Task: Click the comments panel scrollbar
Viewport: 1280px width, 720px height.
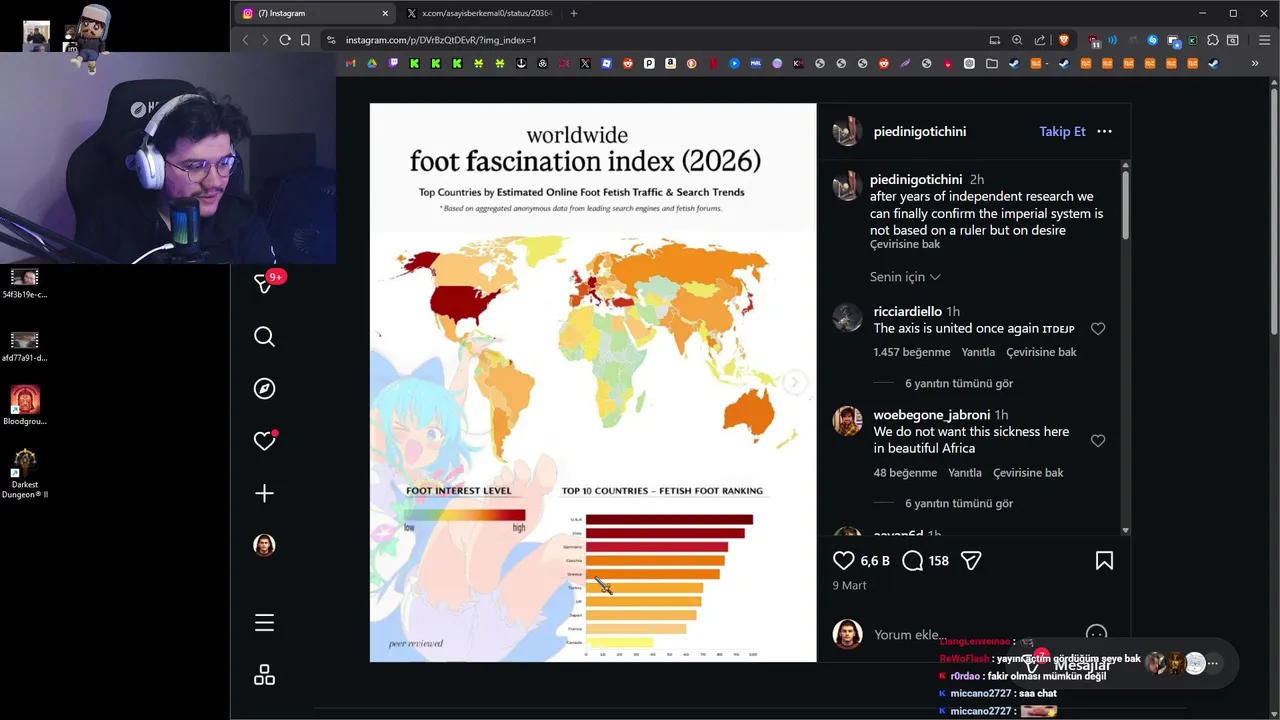Action: pyautogui.click(x=1126, y=205)
